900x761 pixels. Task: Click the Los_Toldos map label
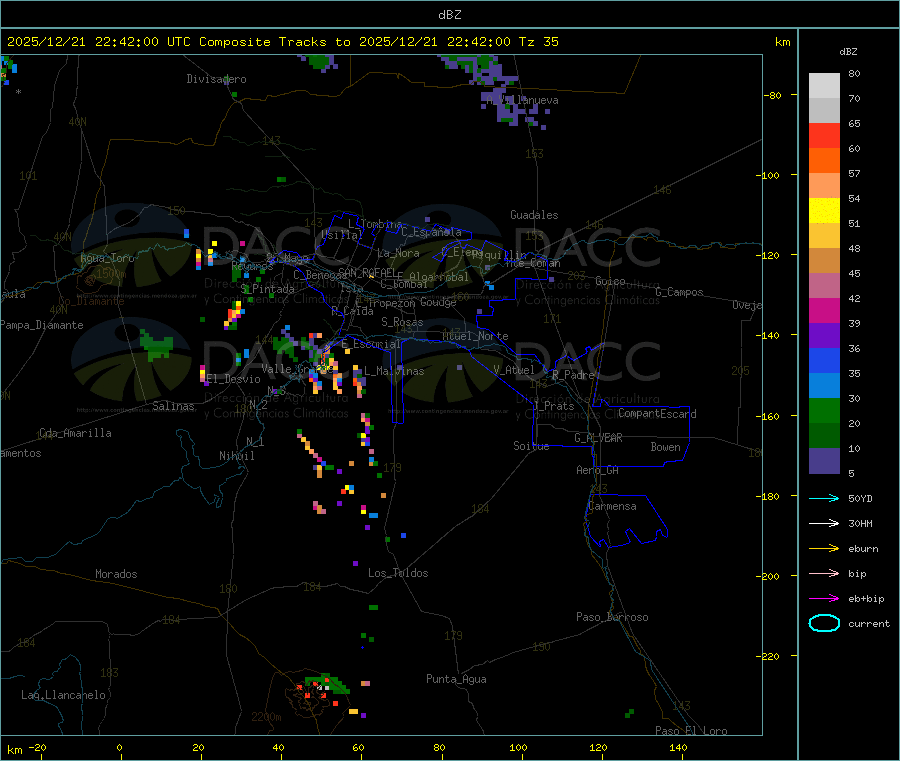[398, 573]
